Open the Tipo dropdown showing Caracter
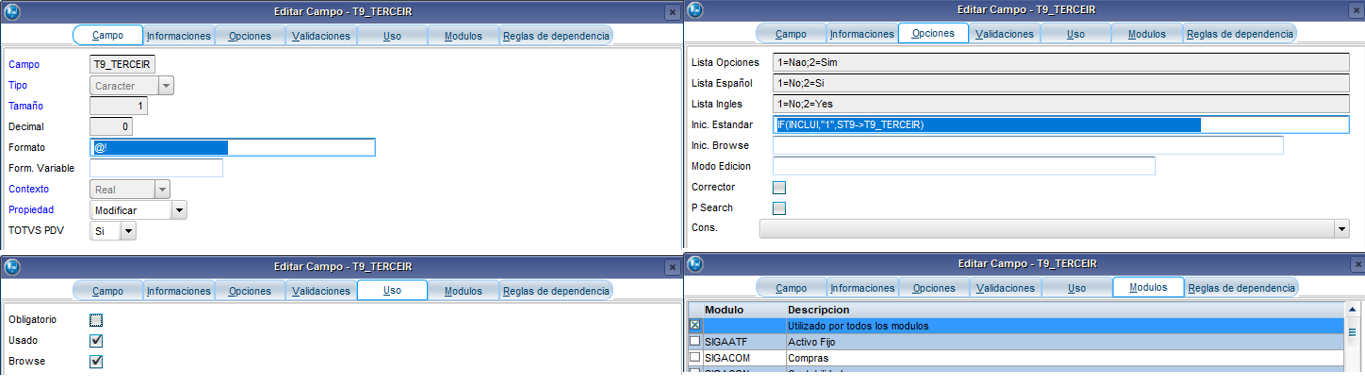1365x381 pixels. 167,86
